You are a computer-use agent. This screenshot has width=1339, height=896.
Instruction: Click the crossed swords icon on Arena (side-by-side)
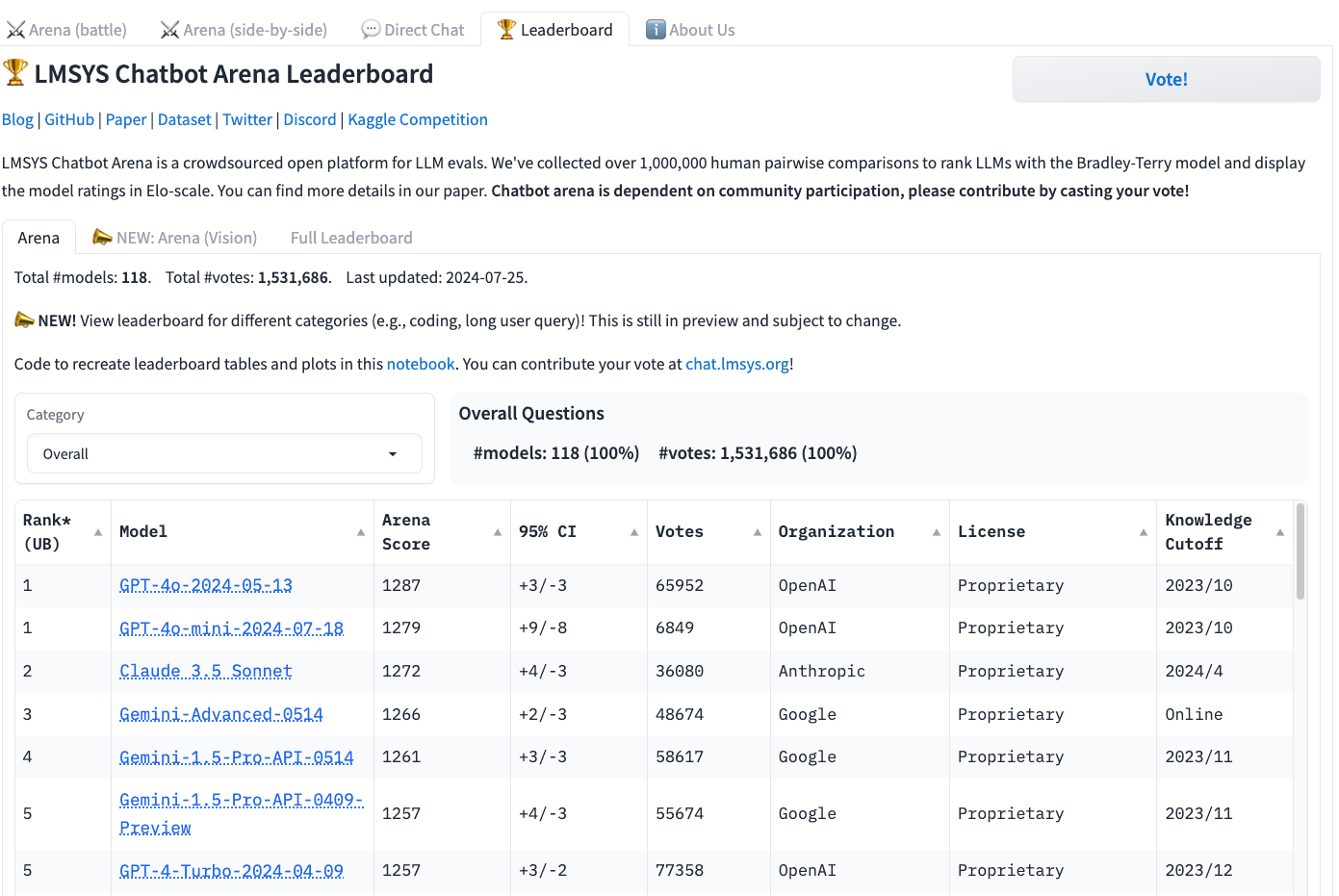pyautogui.click(x=169, y=30)
